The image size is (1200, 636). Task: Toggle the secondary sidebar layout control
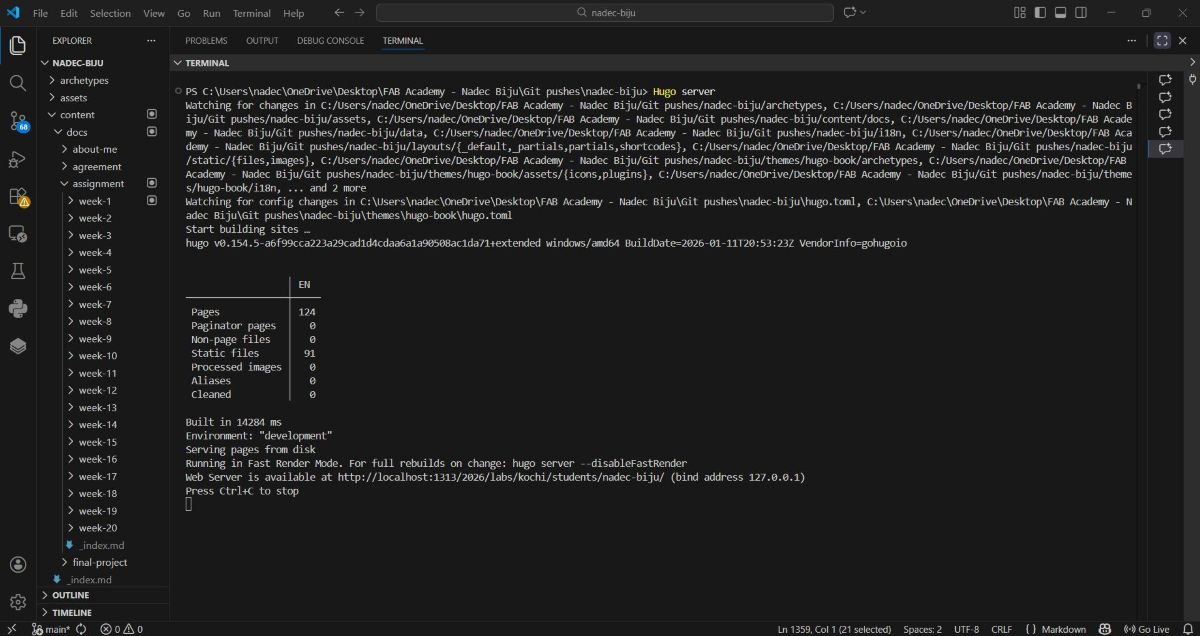click(1081, 13)
